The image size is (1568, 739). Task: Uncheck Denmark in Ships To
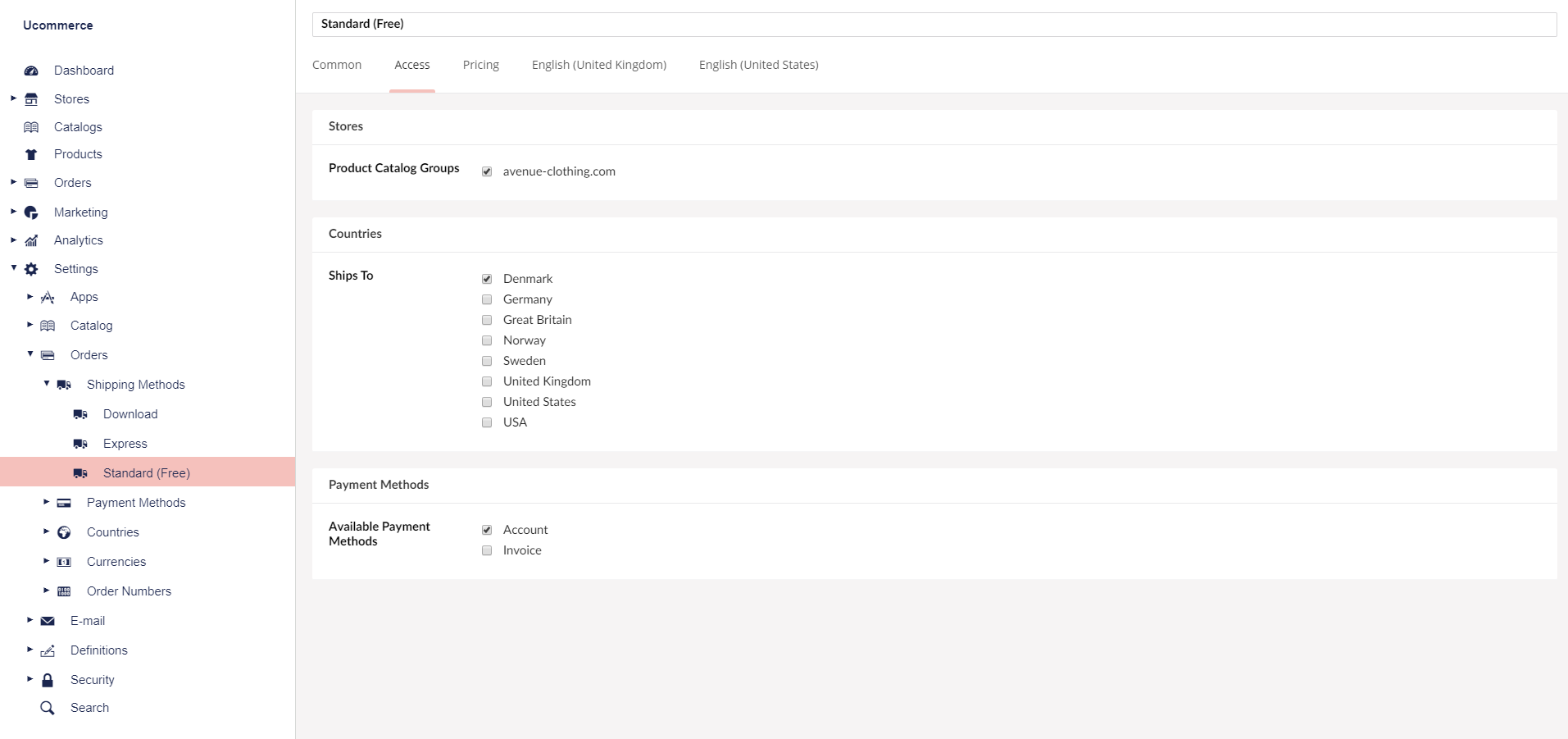click(487, 279)
